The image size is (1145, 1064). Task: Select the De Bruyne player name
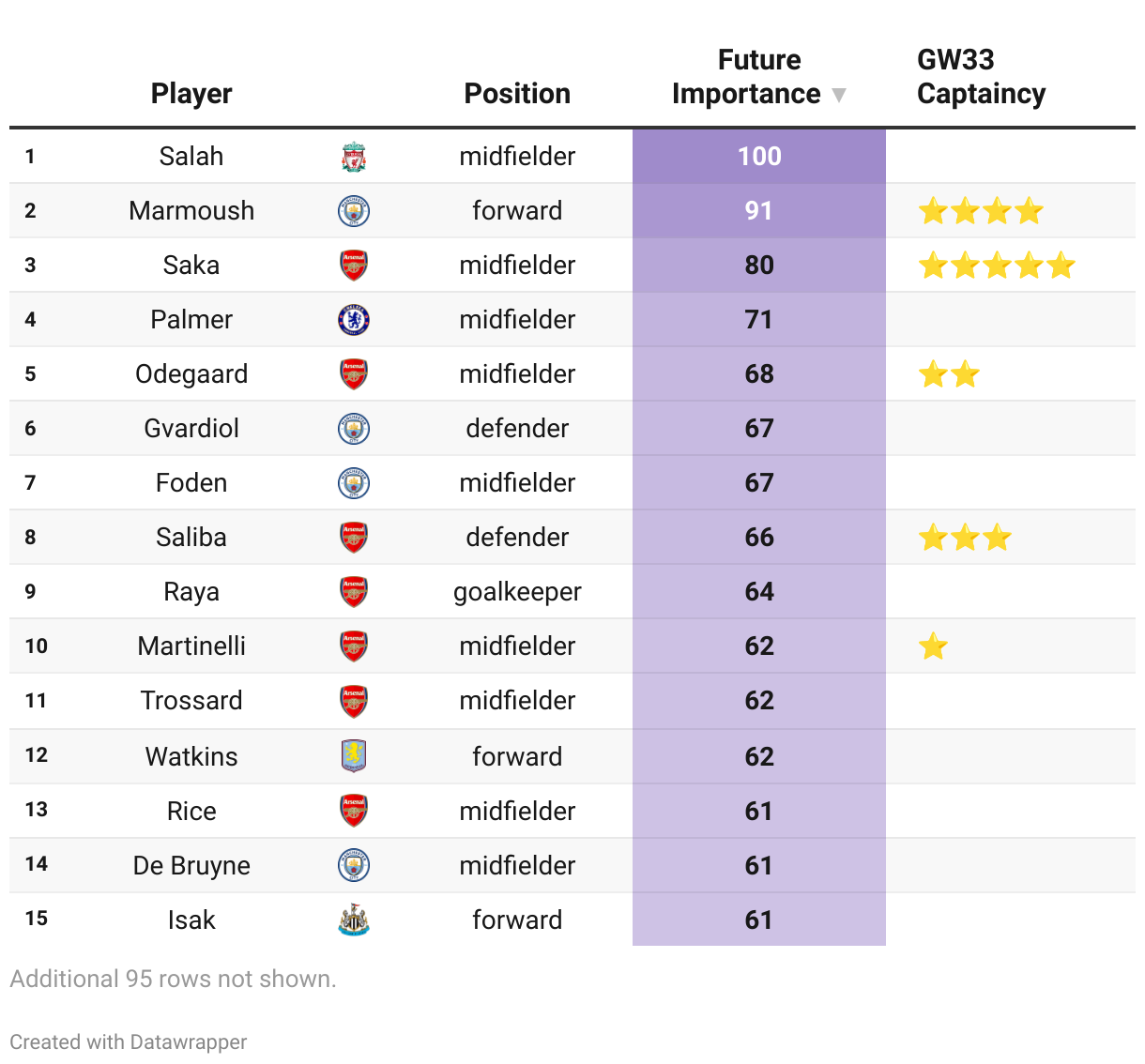pos(191,865)
